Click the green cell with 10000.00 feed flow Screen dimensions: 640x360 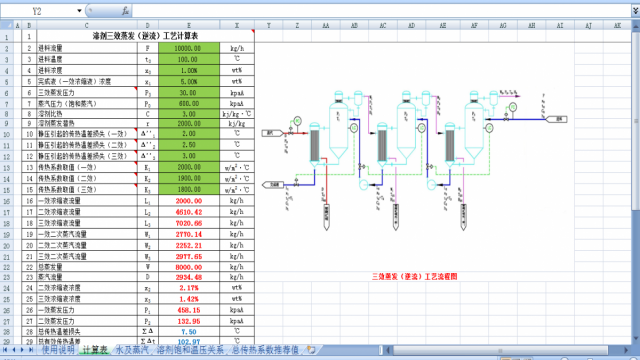(189, 48)
